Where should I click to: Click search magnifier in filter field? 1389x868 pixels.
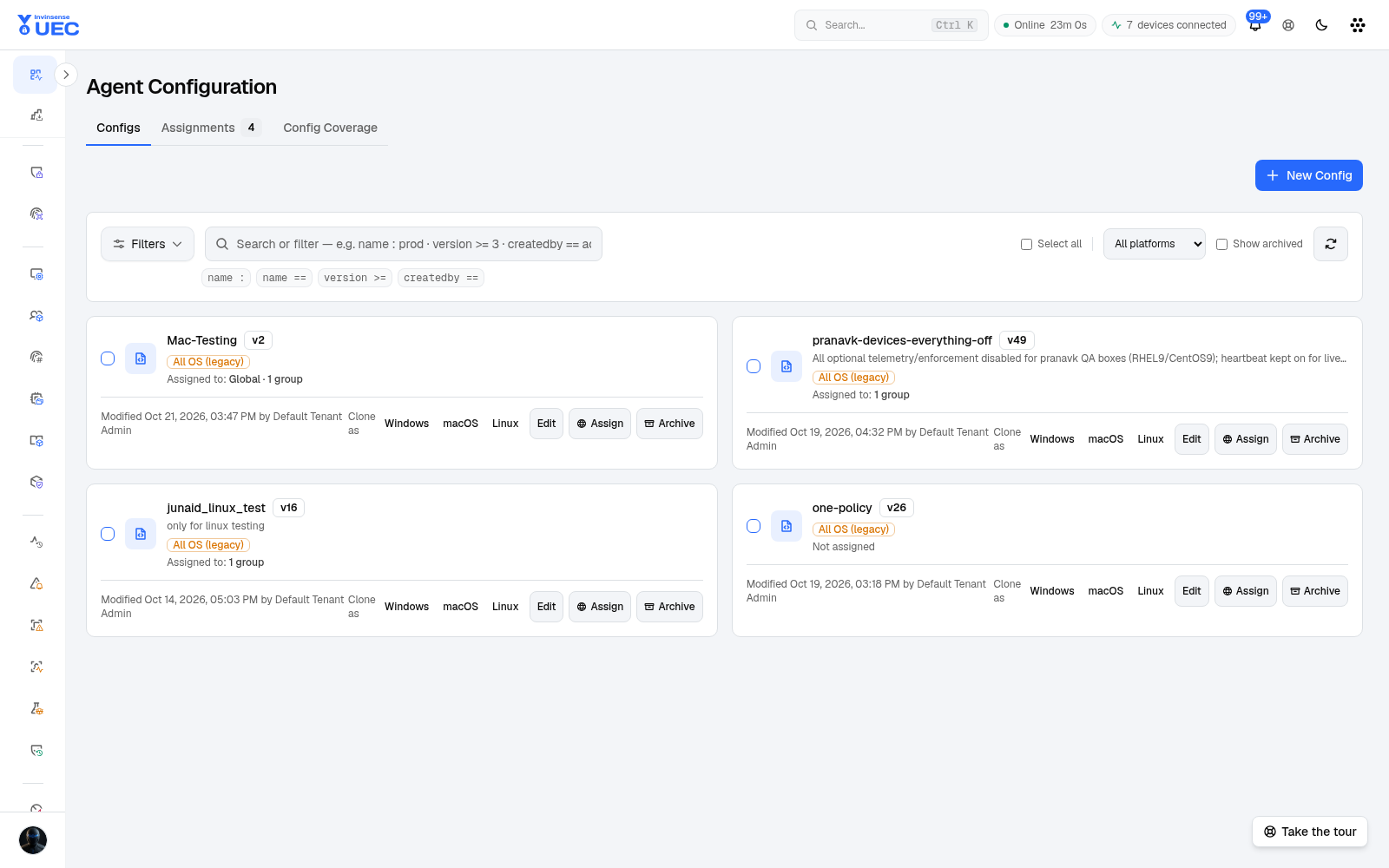(222, 244)
